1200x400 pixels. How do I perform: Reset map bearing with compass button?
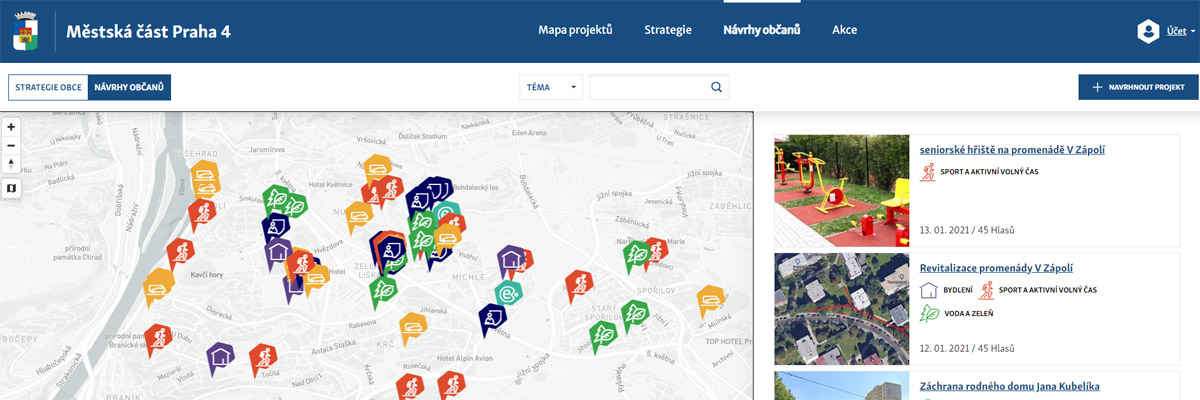[11, 165]
